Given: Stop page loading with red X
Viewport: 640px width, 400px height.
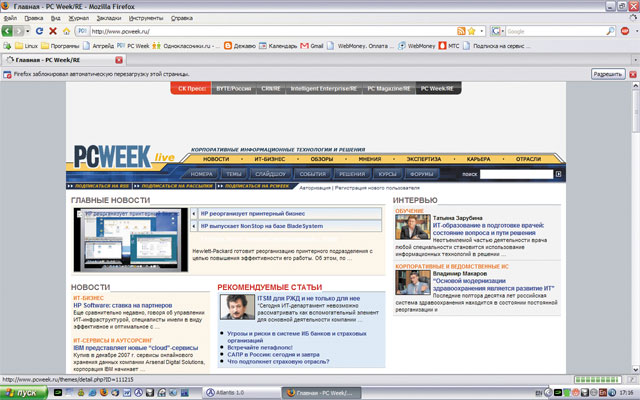Looking at the screenshot, I should pos(53,31).
